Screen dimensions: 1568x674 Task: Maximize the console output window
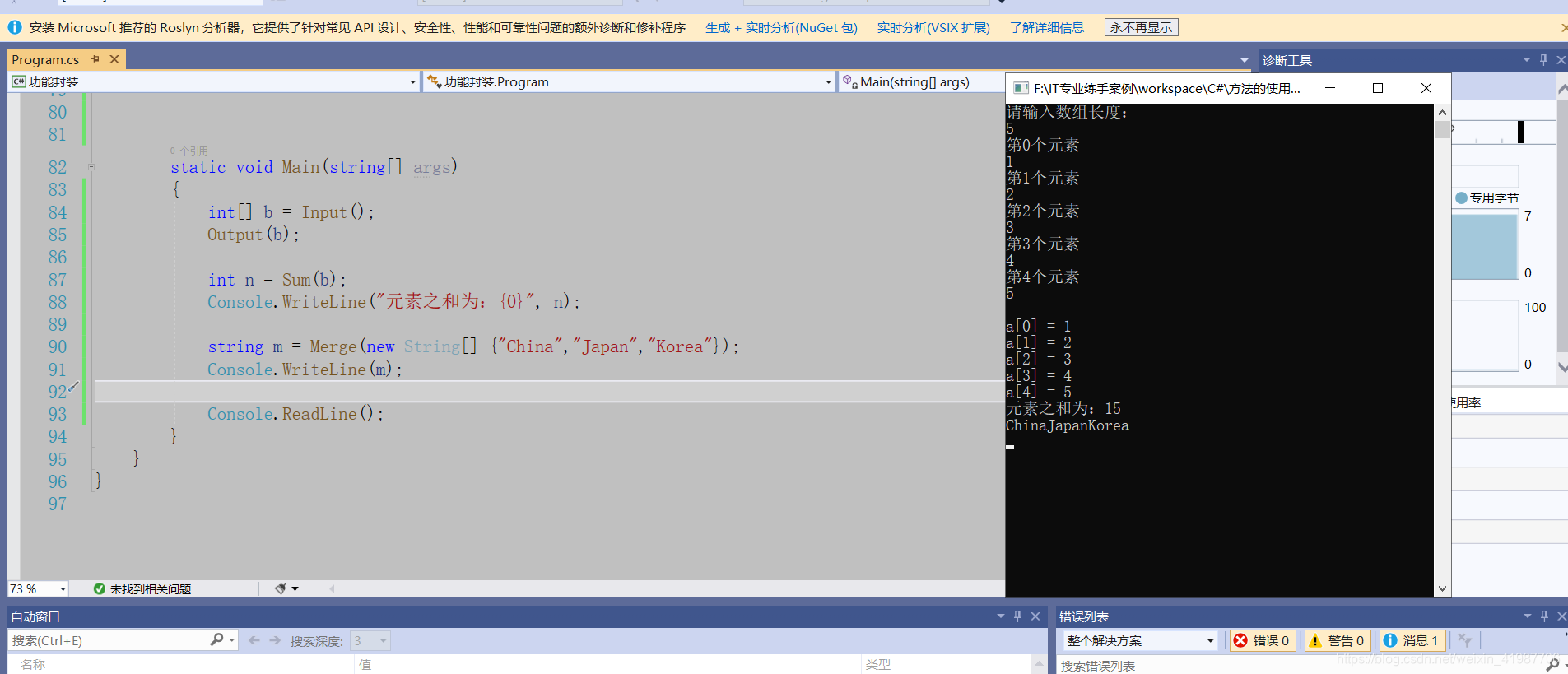point(1378,88)
